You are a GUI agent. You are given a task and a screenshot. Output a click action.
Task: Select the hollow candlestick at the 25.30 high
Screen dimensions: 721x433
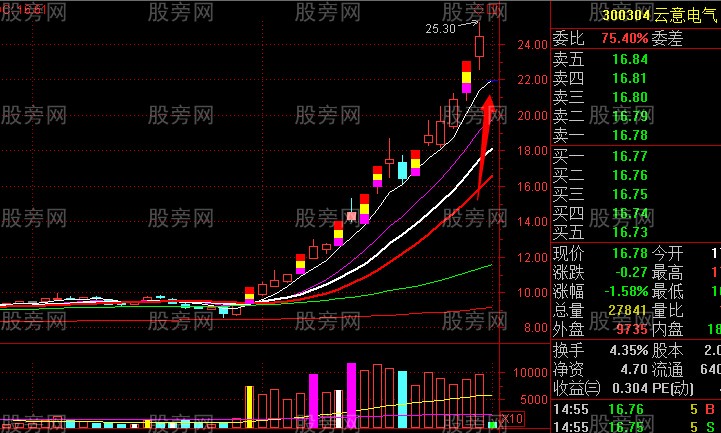[x=479, y=46]
